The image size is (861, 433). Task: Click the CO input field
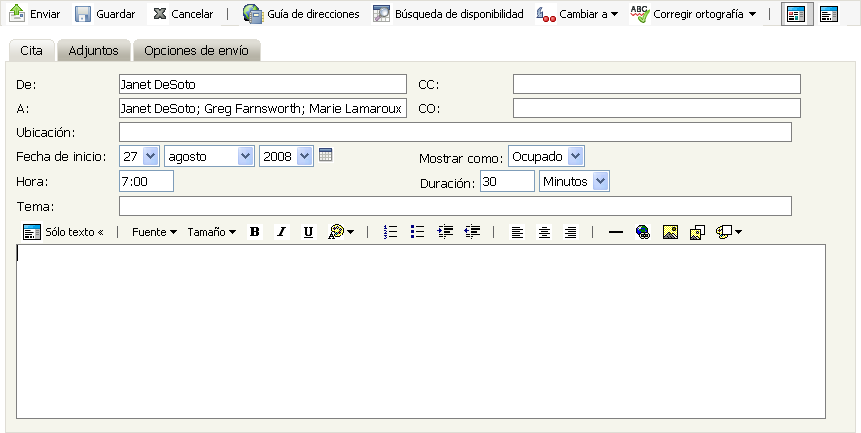click(657, 108)
